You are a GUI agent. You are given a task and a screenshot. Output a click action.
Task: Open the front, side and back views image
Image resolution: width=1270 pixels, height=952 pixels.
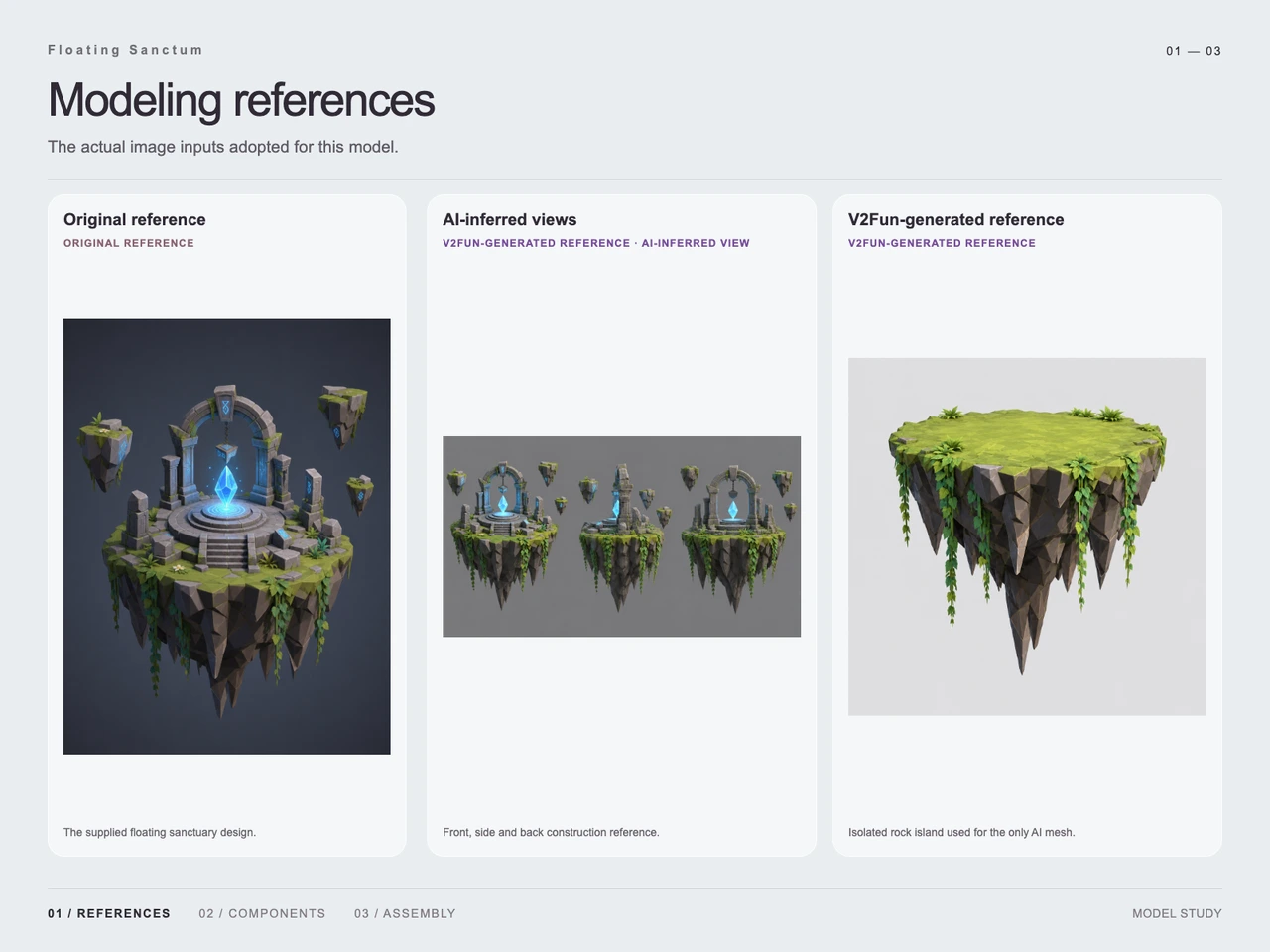point(621,536)
